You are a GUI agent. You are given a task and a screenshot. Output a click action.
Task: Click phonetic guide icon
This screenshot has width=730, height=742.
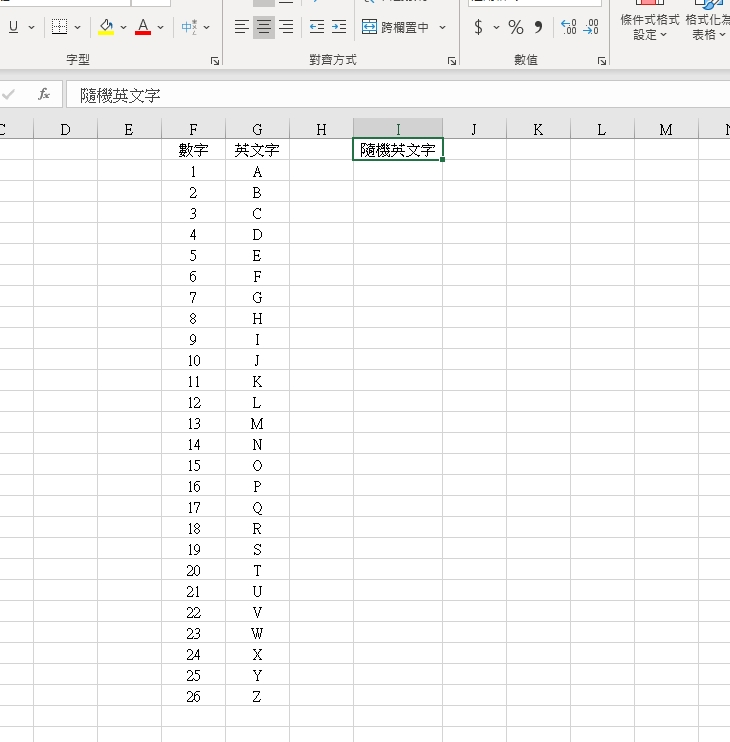point(189,27)
